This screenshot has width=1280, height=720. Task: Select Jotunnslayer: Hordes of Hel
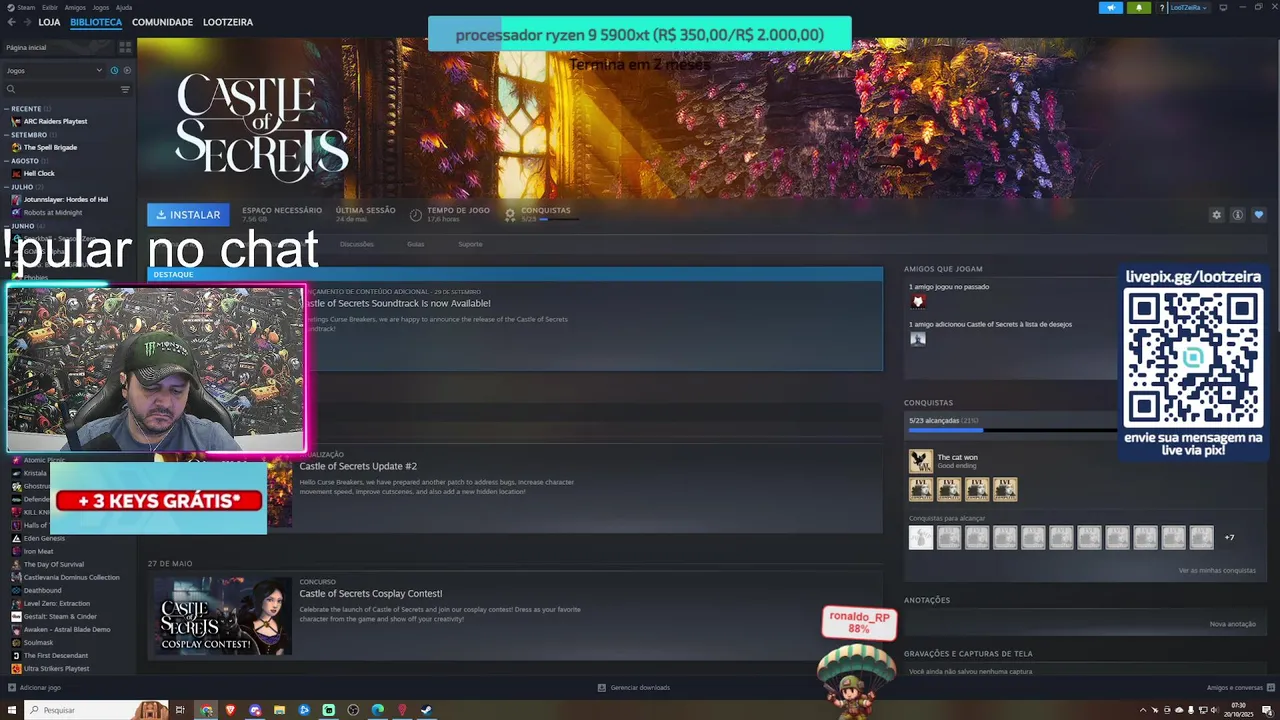(x=66, y=199)
